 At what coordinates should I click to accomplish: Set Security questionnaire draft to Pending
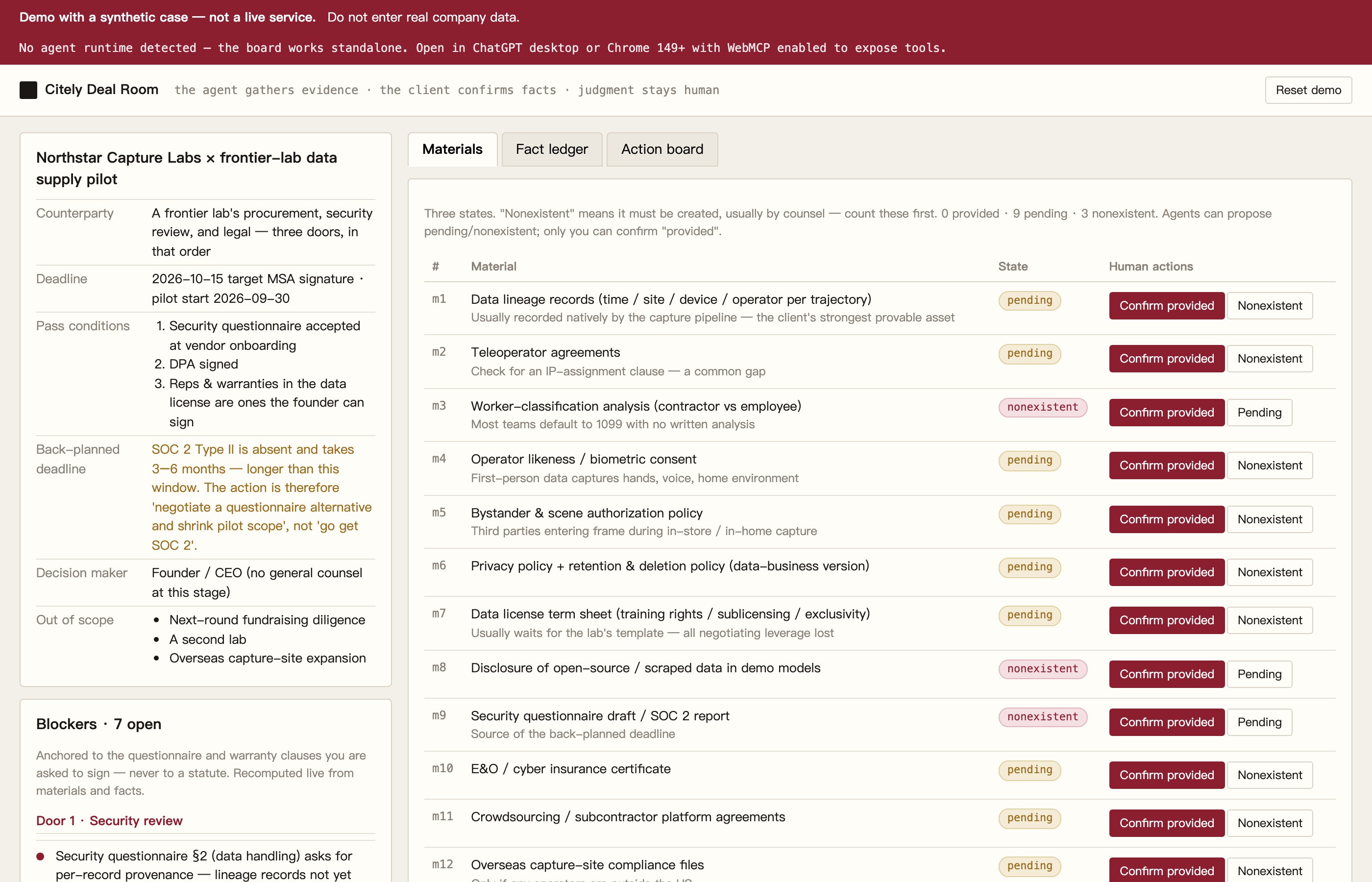tap(1259, 722)
